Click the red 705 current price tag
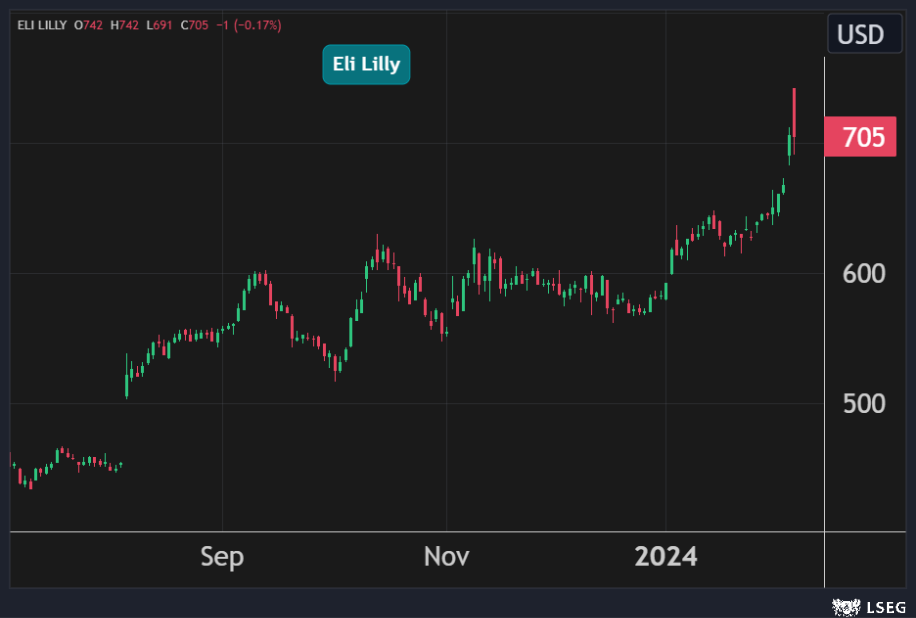This screenshot has height=618, width=916. click(x=862, y=138)
